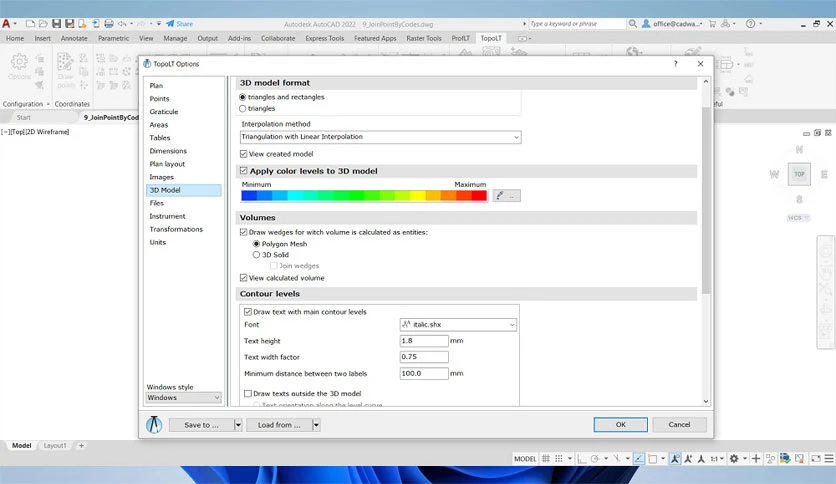Click the search magnifier icon in title bar
Screen dimensions: 836x484
[632, 23]
